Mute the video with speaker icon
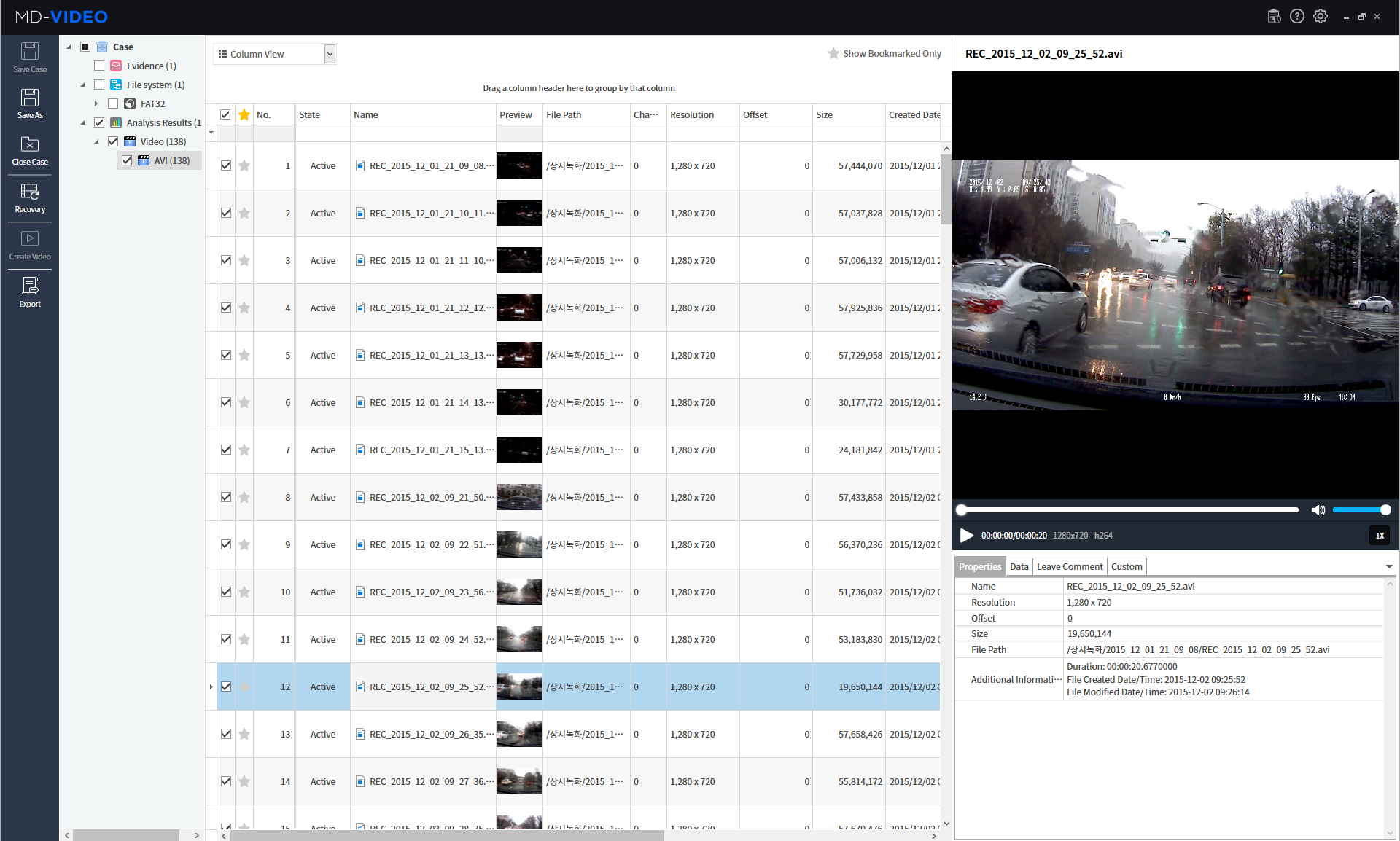Viewport: 1400px width, 841px height. coord(1318,510)
